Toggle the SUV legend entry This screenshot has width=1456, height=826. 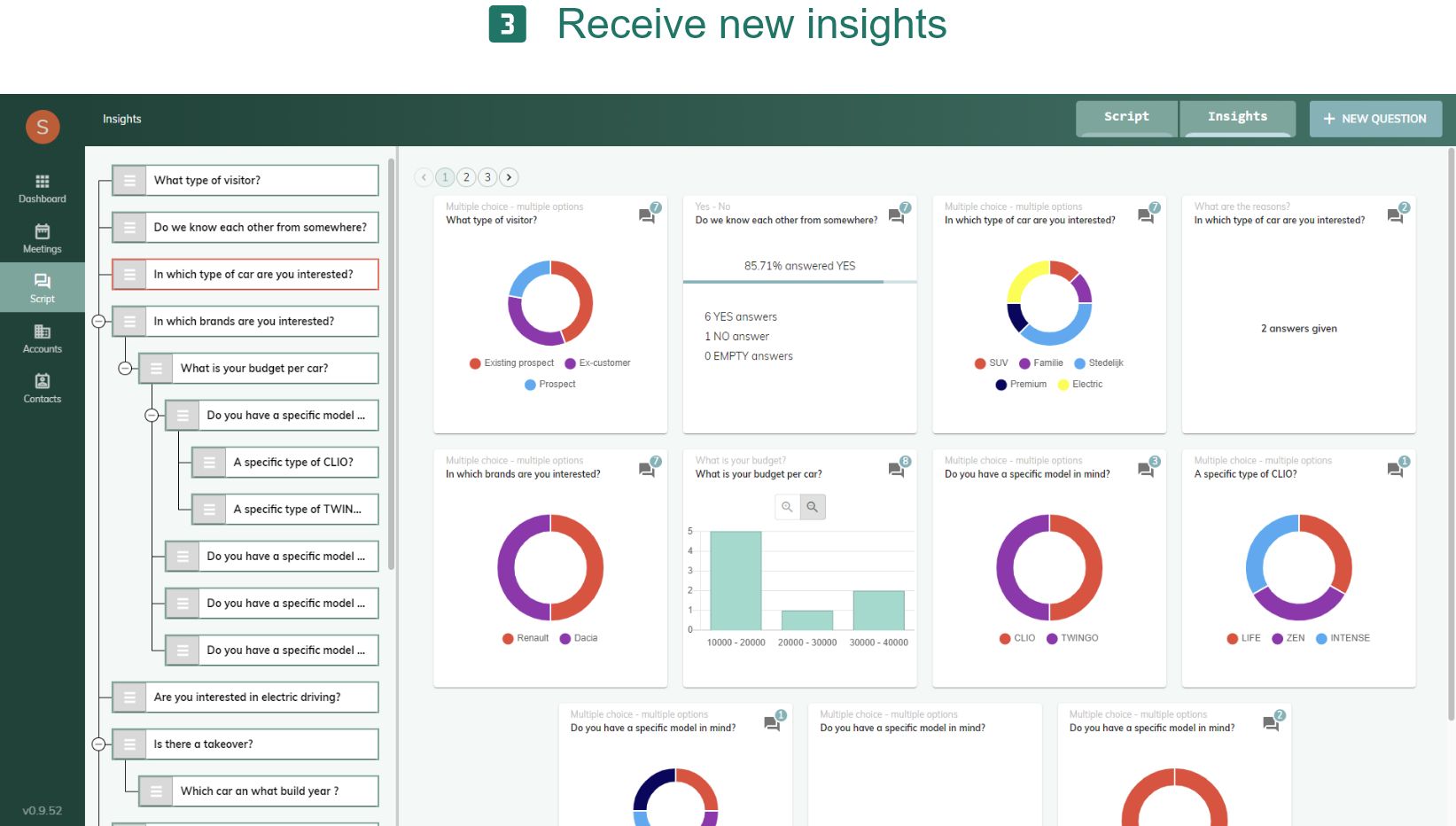(991, 363)
